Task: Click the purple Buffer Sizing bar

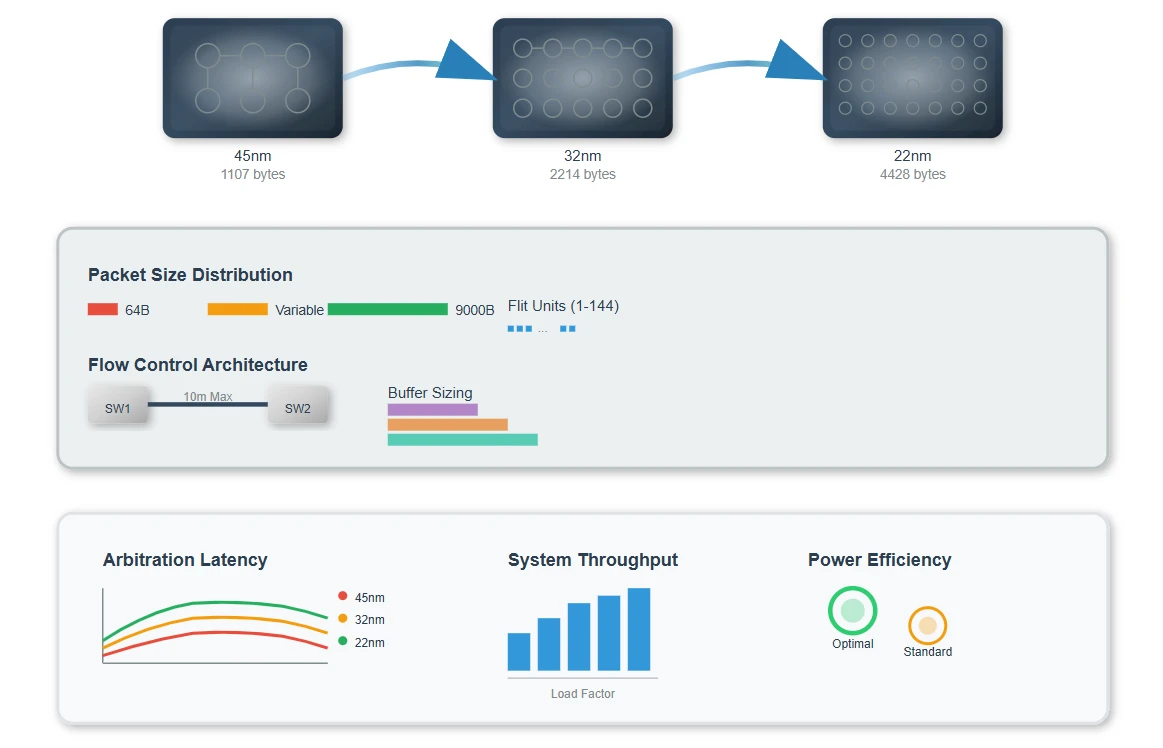Action: pyautogui.click(x=432, y=410)
